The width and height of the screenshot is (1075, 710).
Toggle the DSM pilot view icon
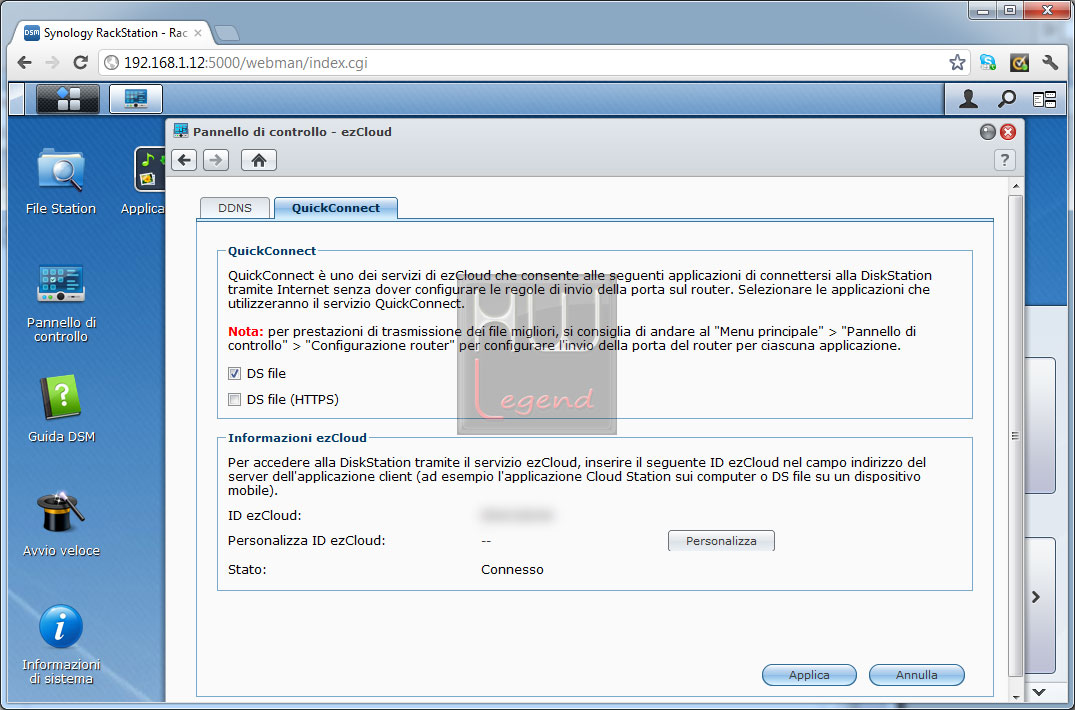click(x=1044, y=99)
